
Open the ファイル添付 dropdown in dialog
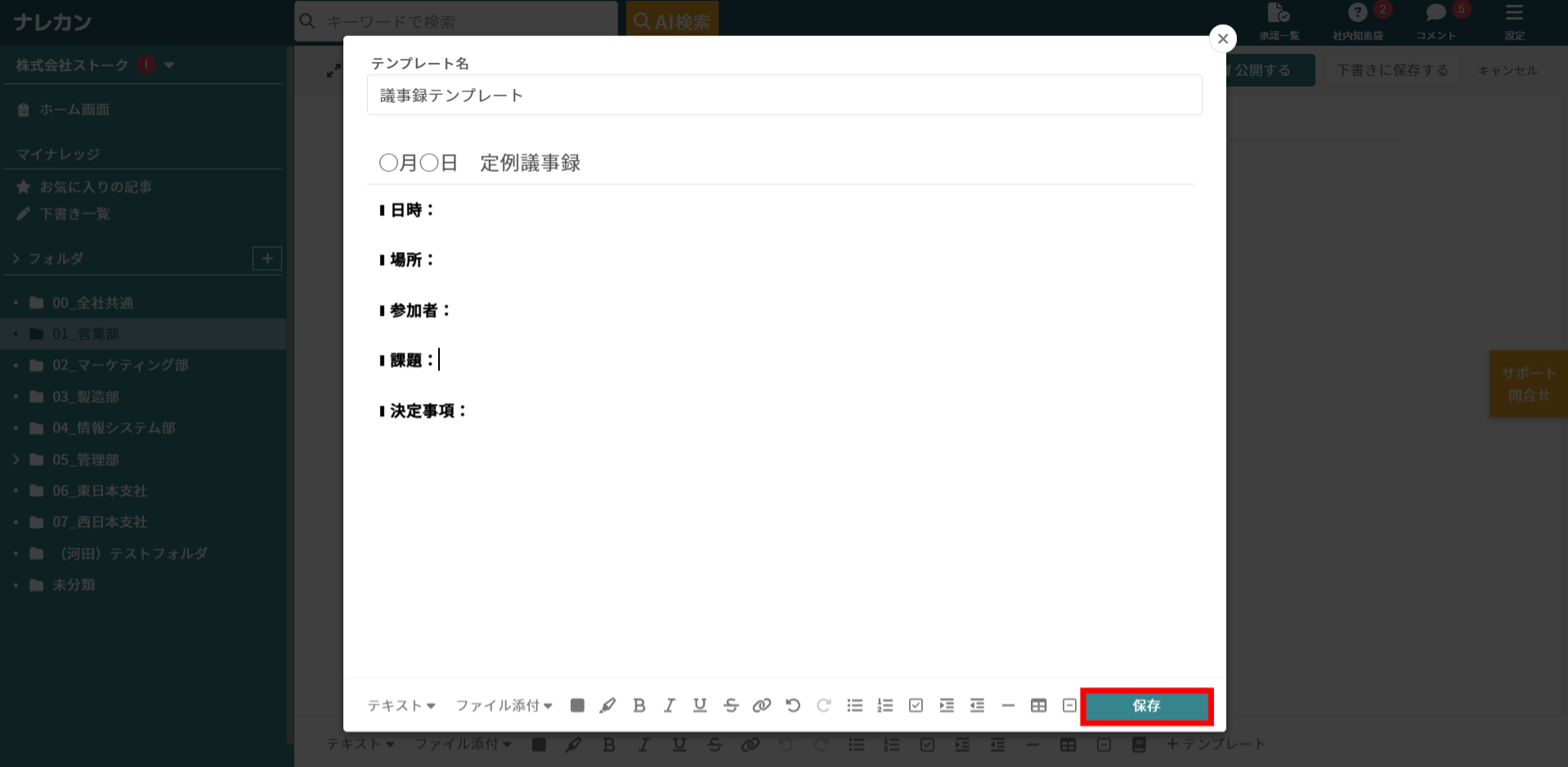click(504, 706)
